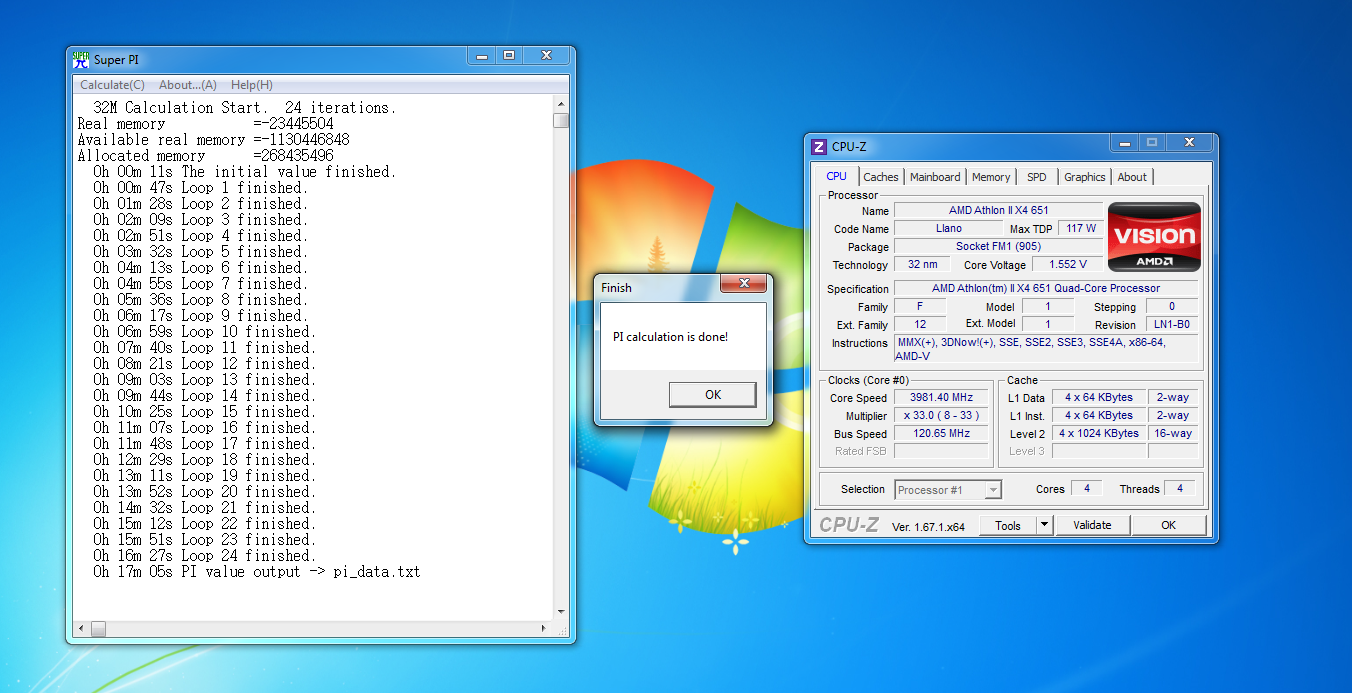Switch to the Mainboard tab in CPU-Z
Viewport: 1352px width, 693px height.
935,177
